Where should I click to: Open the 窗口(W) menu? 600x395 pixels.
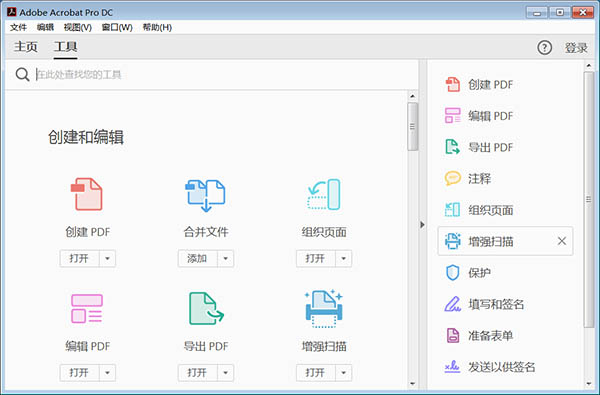[x=117, y=27]
